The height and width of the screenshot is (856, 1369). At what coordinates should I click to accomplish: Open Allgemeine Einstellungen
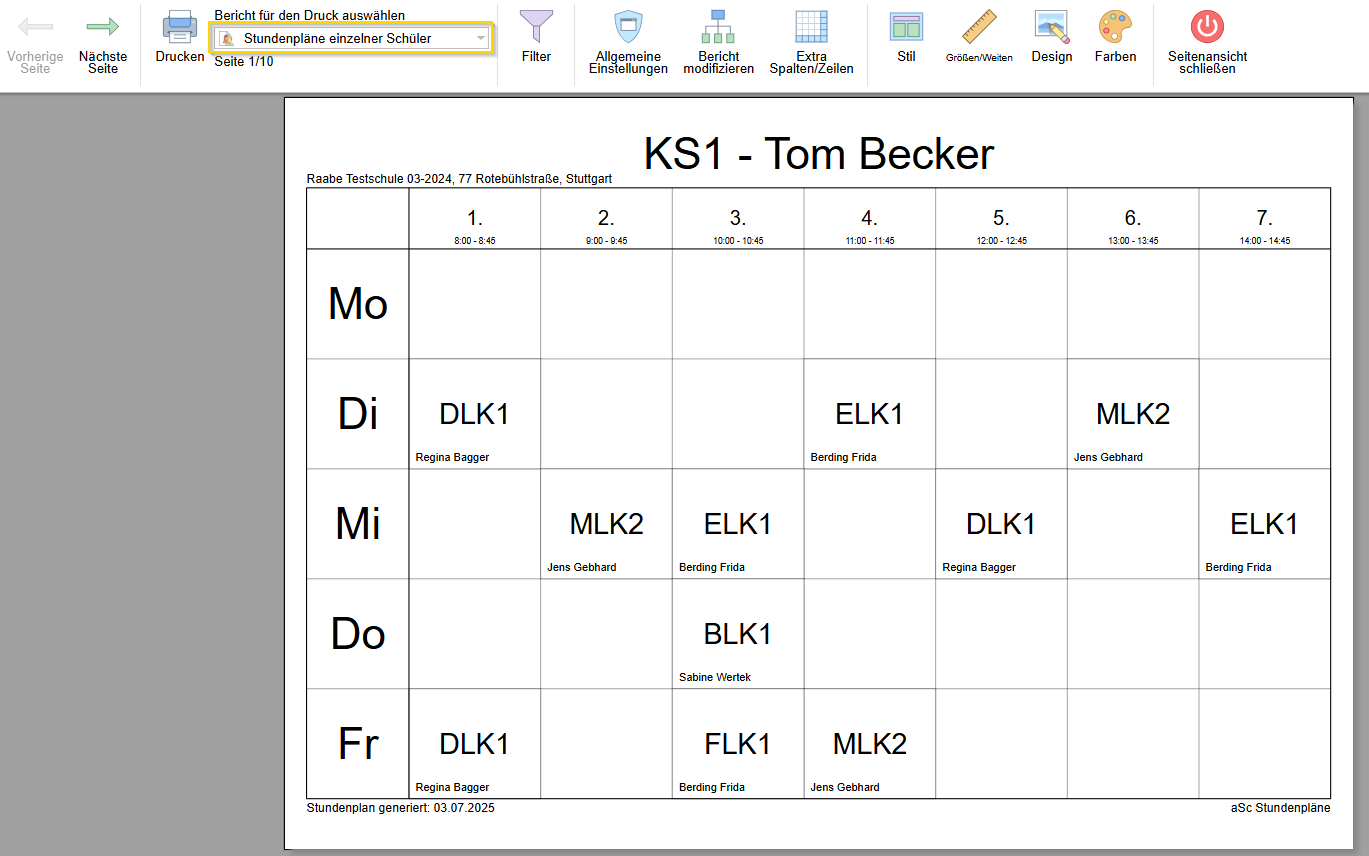(628, 44)
